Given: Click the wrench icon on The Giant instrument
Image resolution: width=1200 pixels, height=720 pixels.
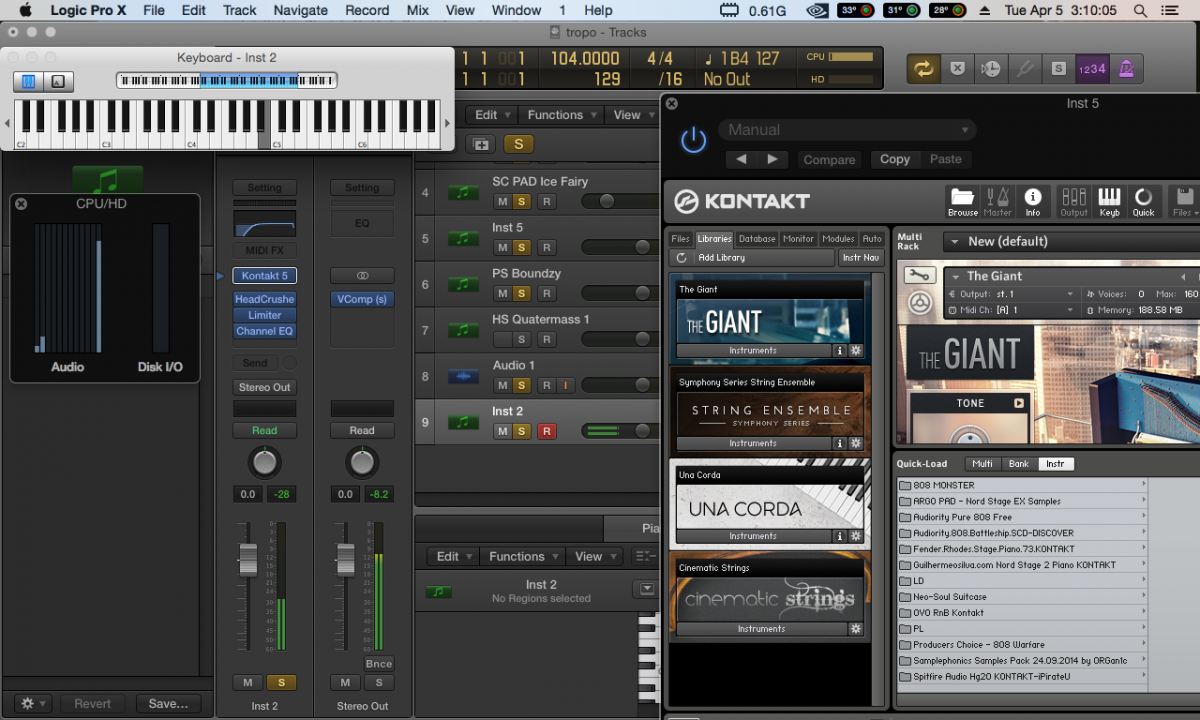Looking at the screenshot, I should click(x=918, y=276).
